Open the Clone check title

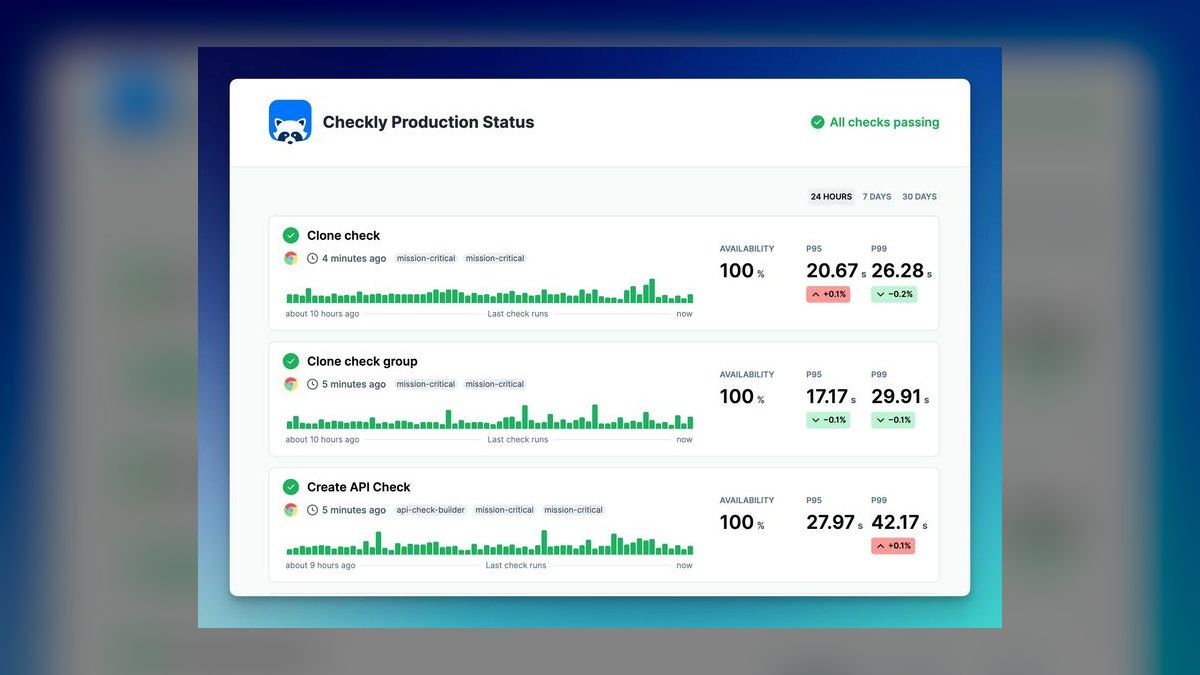pos(343,236)
